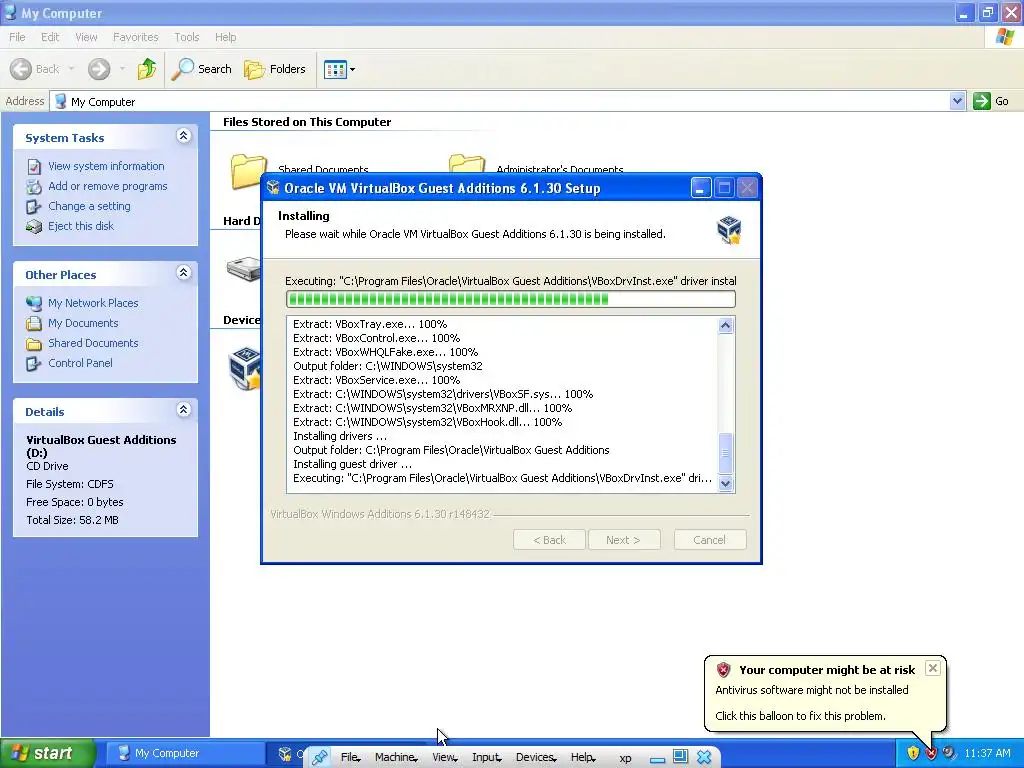1024x768 pixels.
Task: Click the 'Installing drivers ...' log line
Action: point(340,436)
